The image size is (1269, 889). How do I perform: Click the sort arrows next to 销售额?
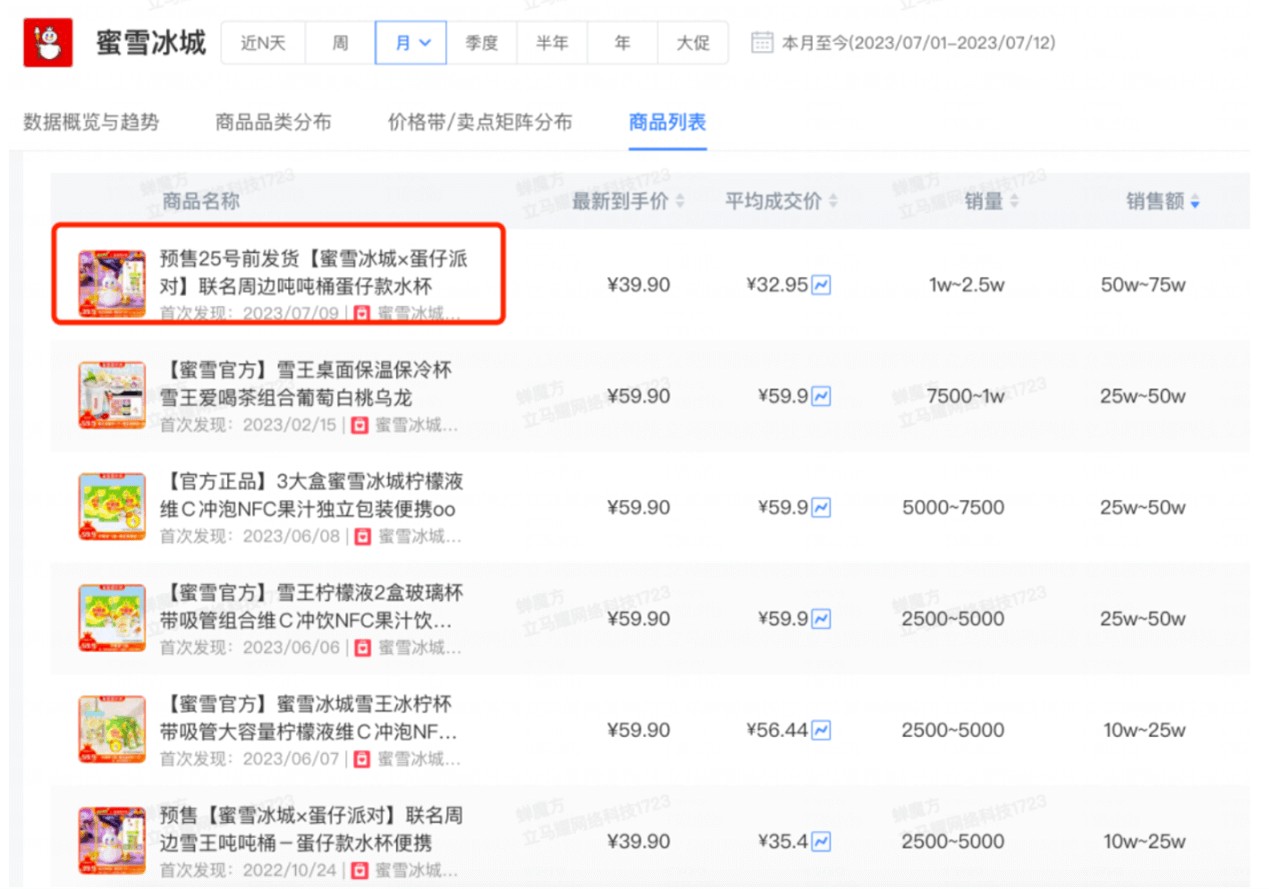point(1194,201)
